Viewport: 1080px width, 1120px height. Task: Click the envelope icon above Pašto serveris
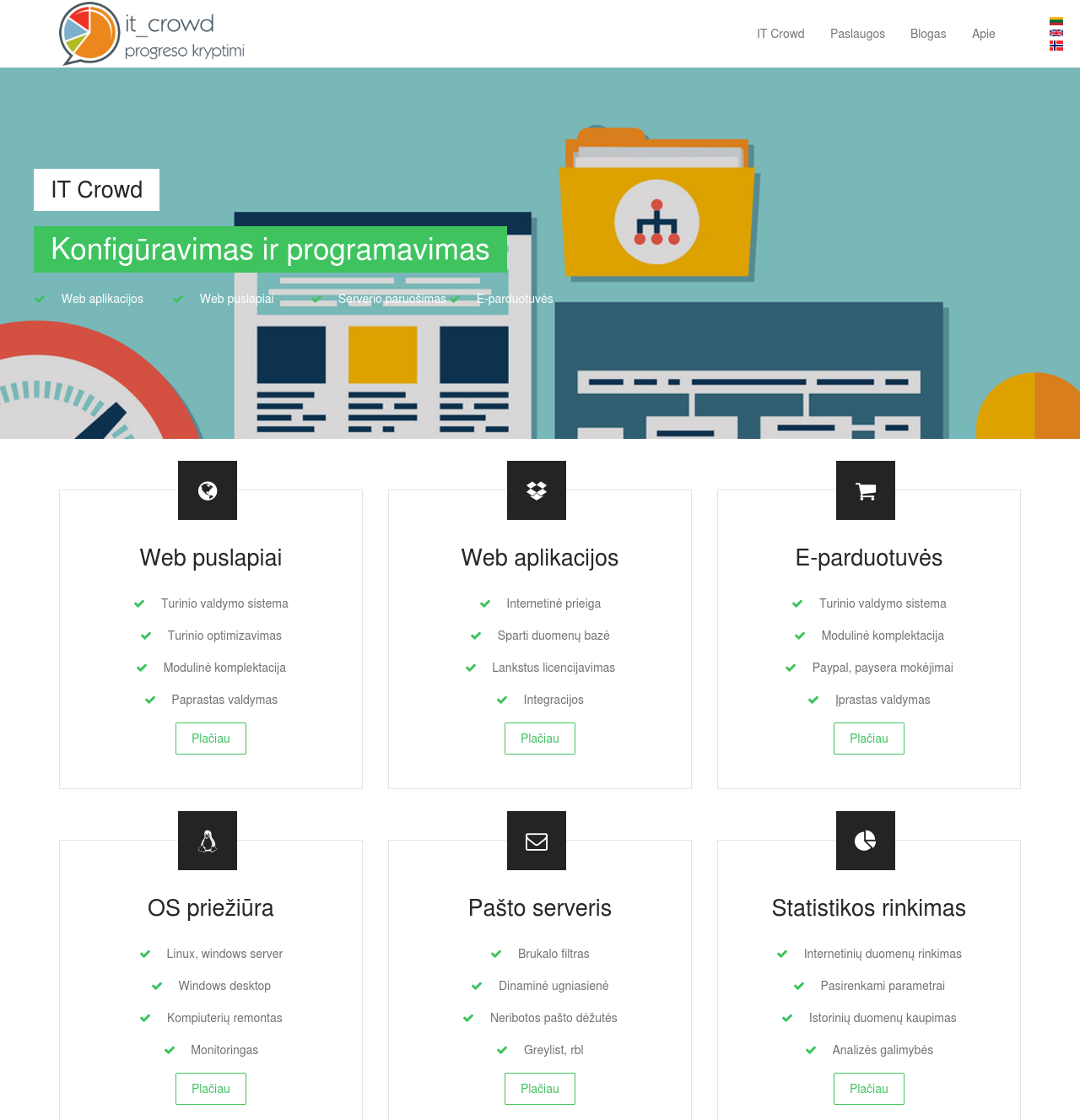[537, 841]
